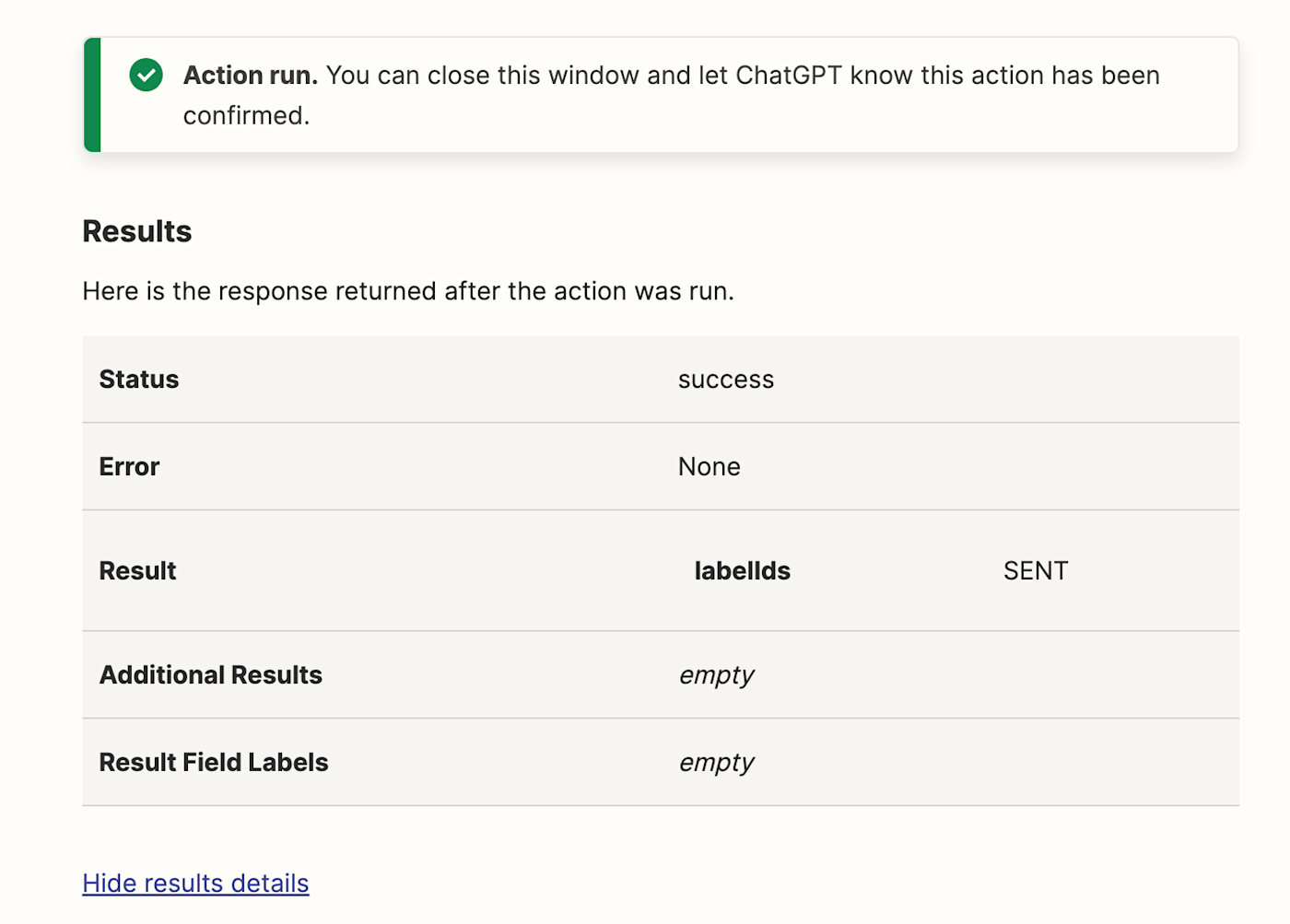The image size is (1290, 924).
Task: Click the Result Field Labels label
Action: tap(213, 763)
